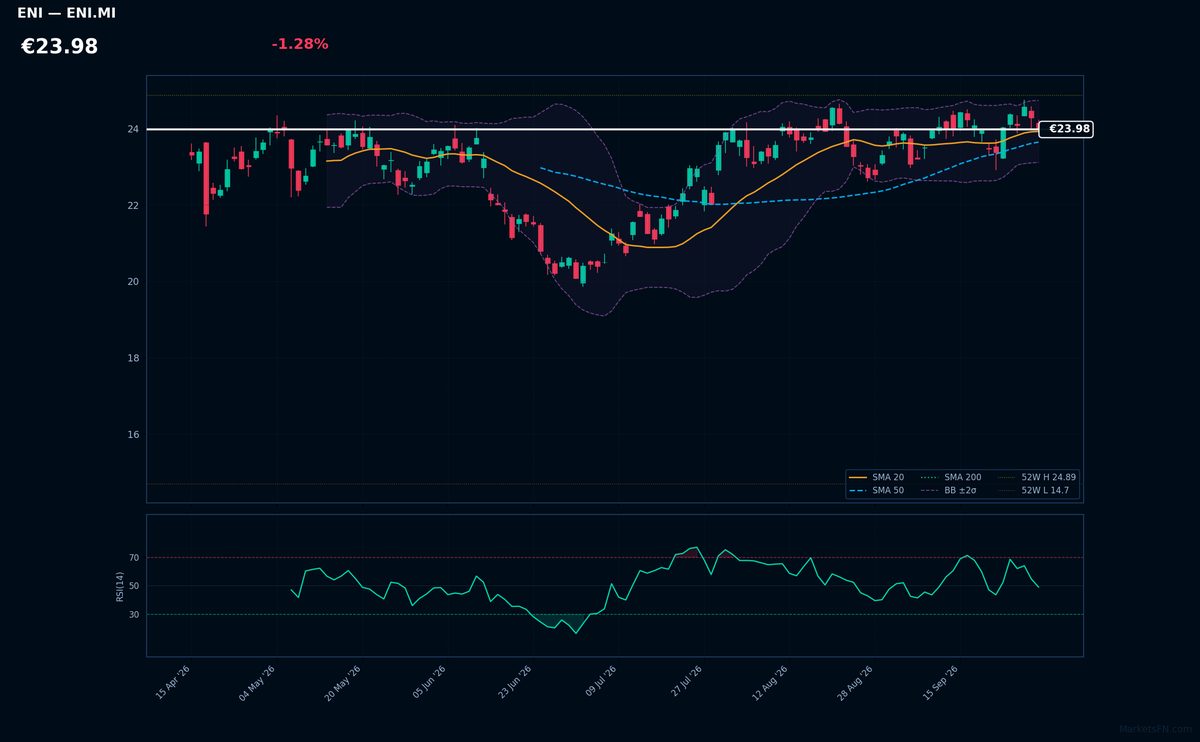
Task: Click the 20 price axis label
Action: [132, 282]
